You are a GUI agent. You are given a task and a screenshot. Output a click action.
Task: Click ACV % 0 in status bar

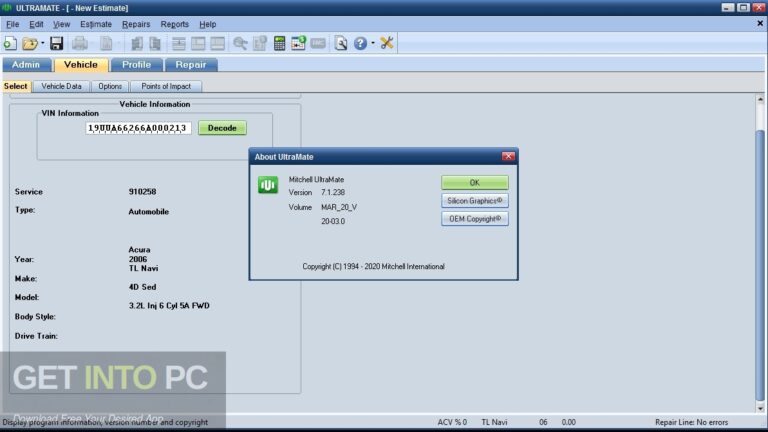[452, 422]
